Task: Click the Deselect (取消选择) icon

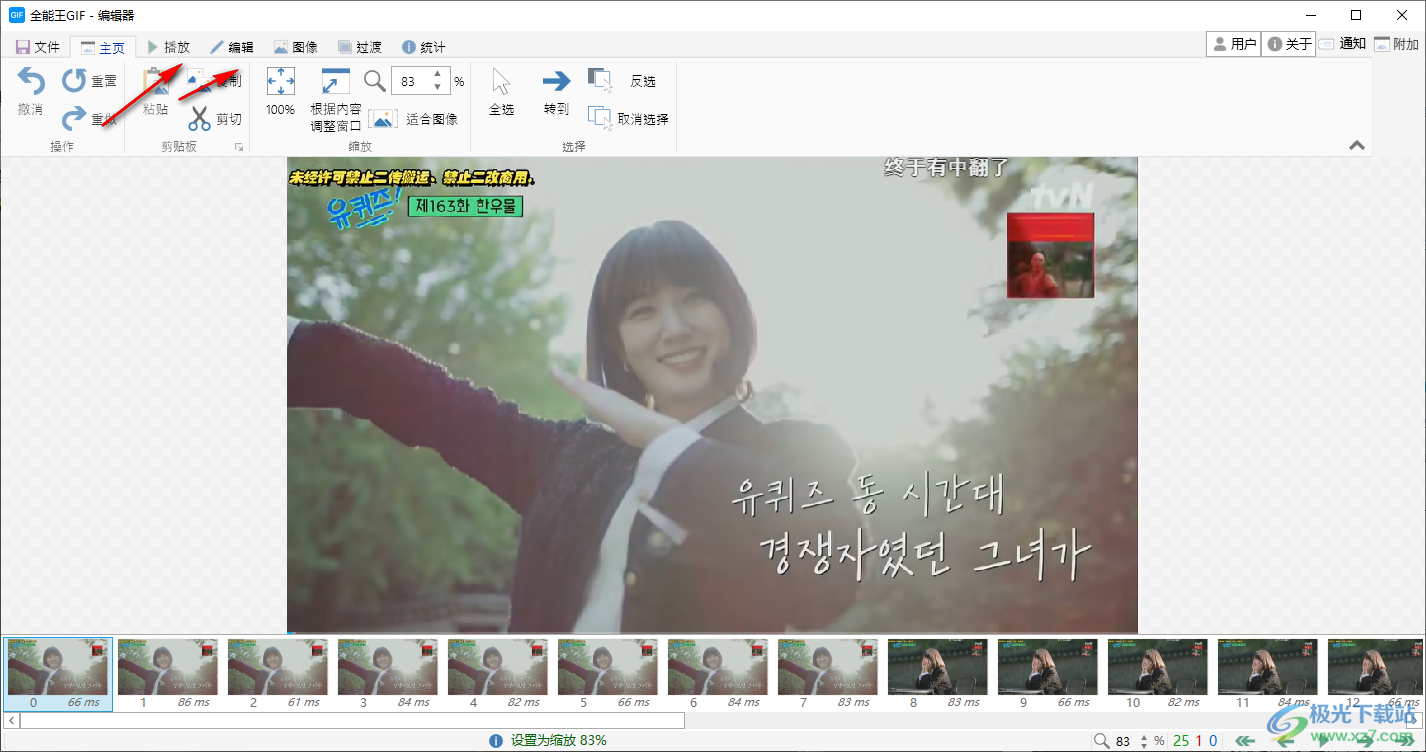Action: pos(600,118)
